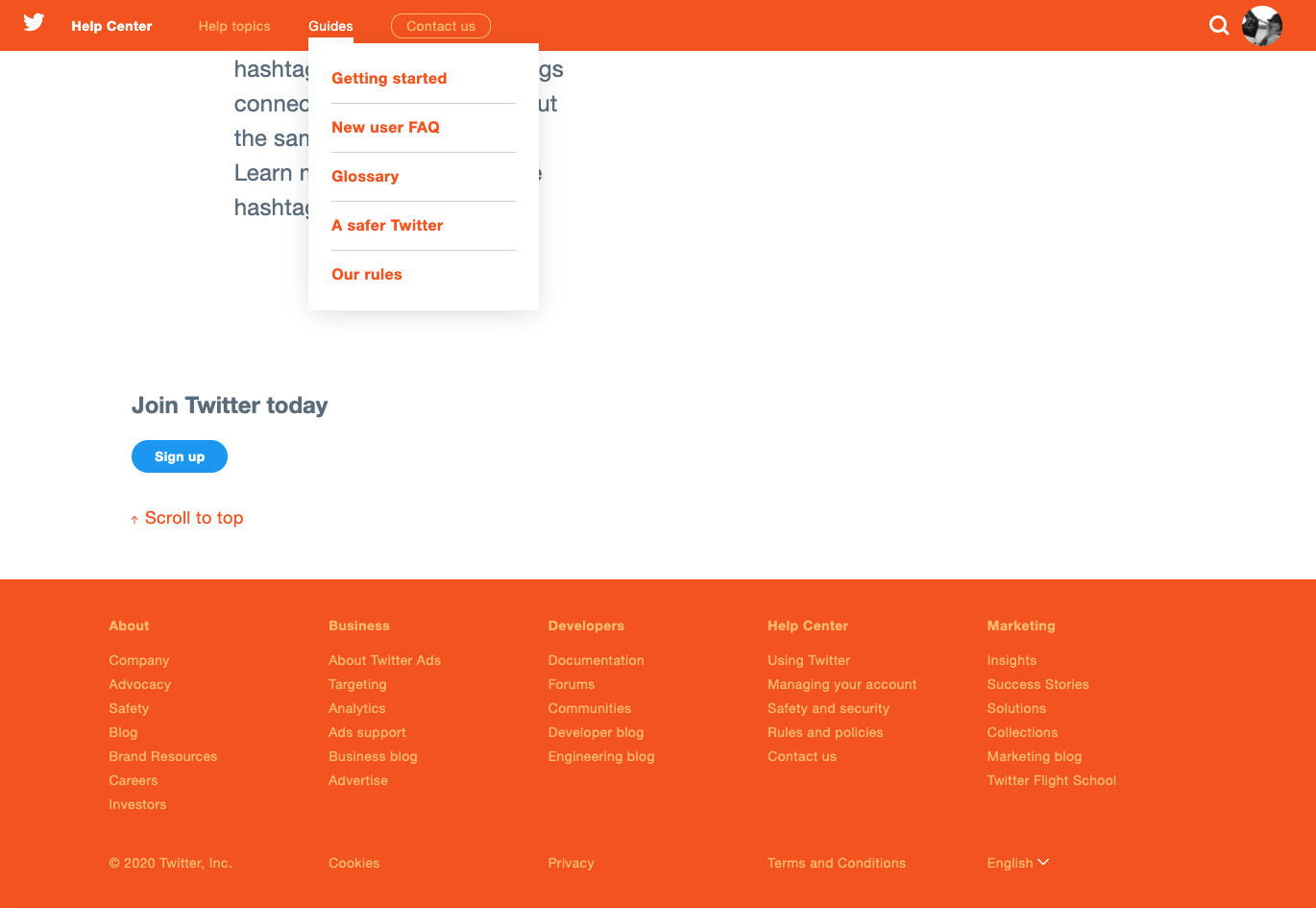Open Terms and Conditions link

point(837,863)
